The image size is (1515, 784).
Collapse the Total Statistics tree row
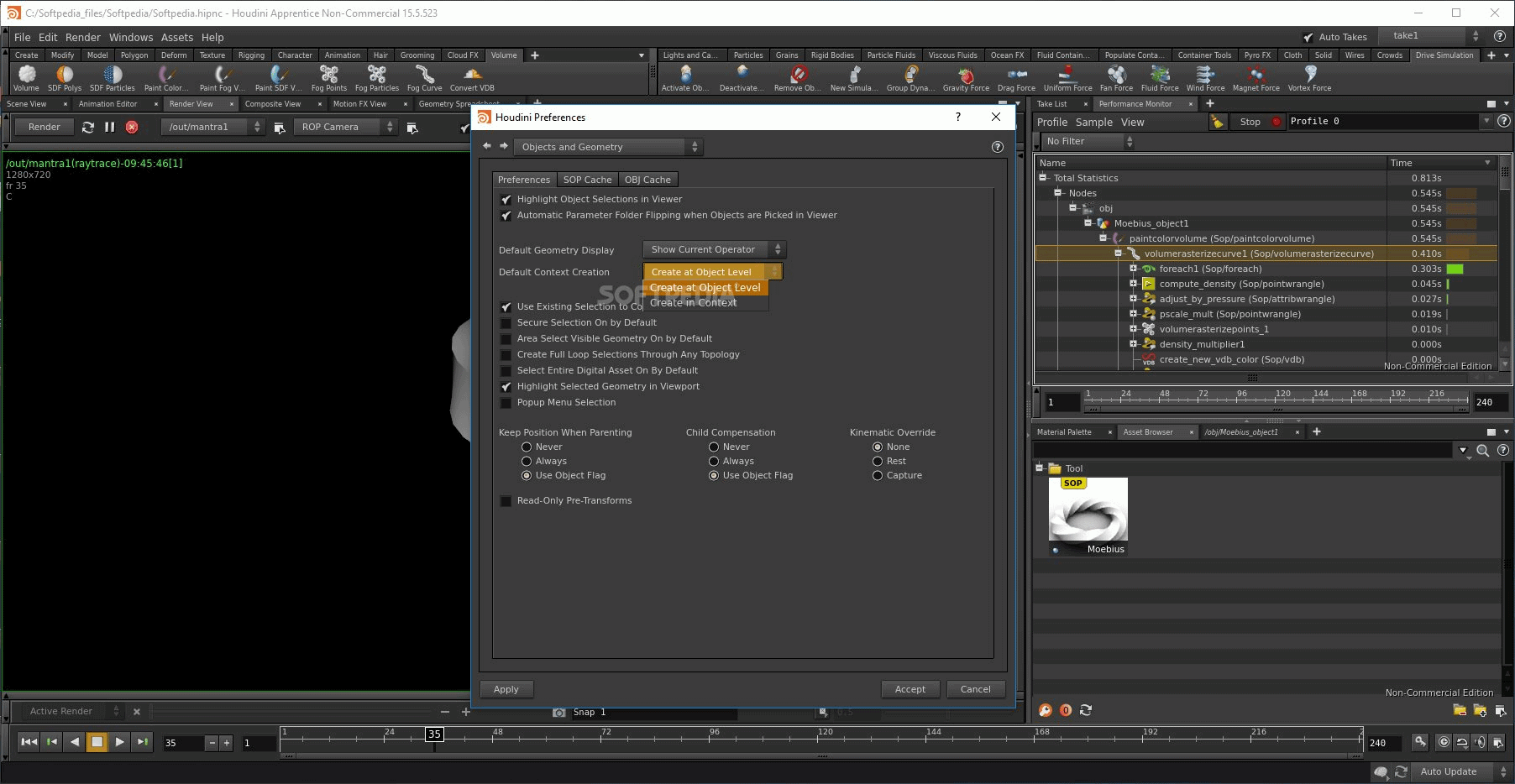tap(1043, 178)
